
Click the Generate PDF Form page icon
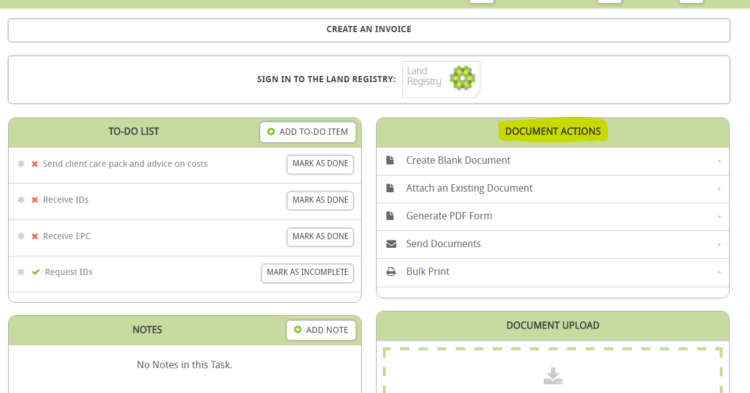[390, 216]
